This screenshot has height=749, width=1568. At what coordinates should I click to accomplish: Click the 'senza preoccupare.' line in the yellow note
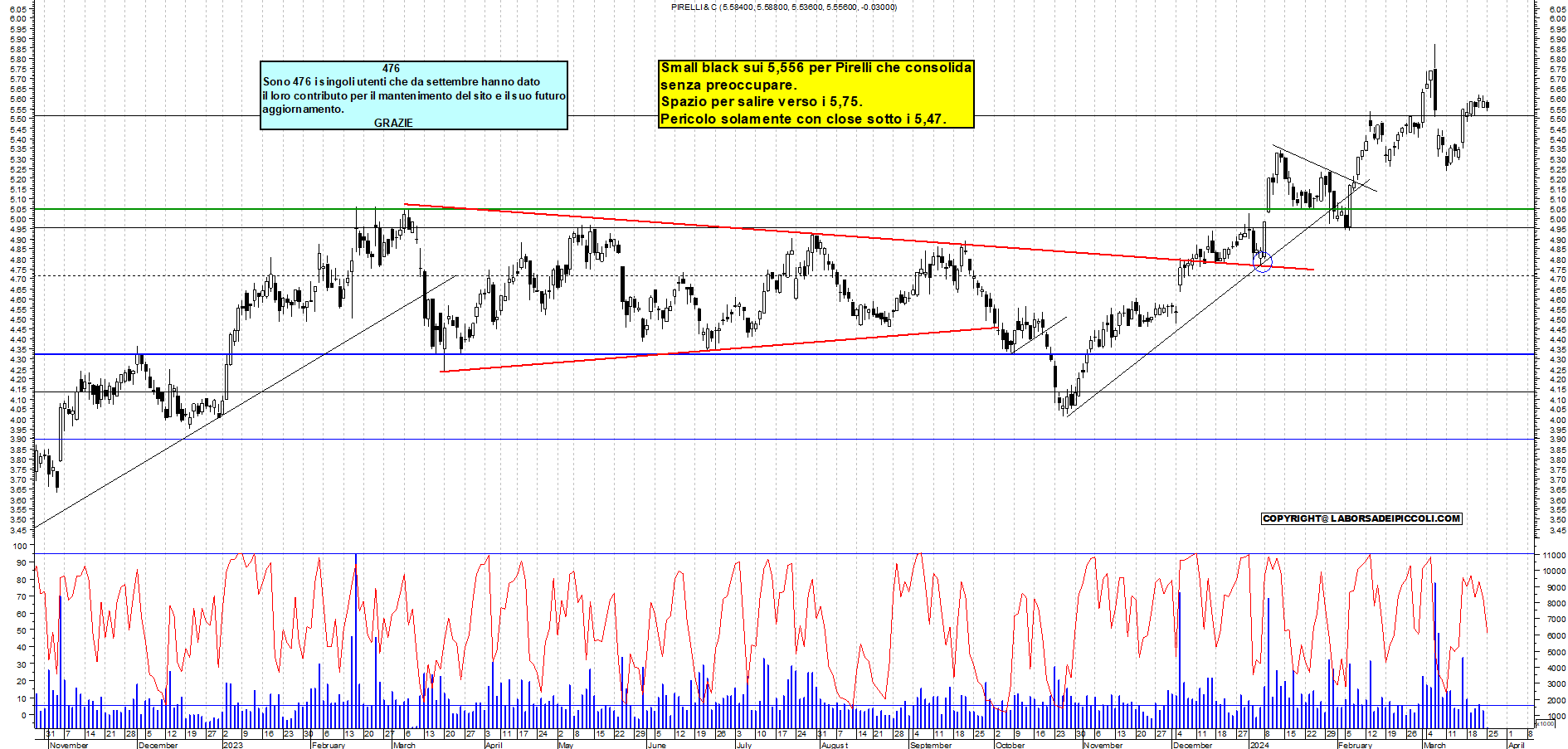pos(728,85)
